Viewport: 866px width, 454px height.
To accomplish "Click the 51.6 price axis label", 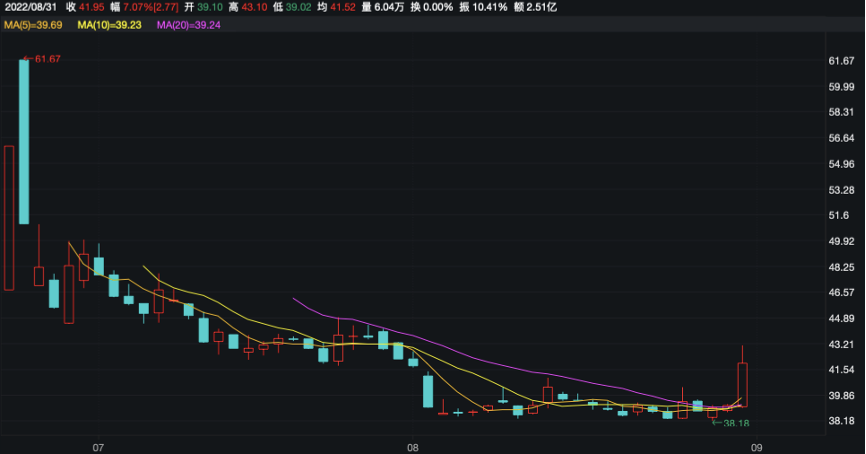I will pyautogui.click(x=839, y=215).
